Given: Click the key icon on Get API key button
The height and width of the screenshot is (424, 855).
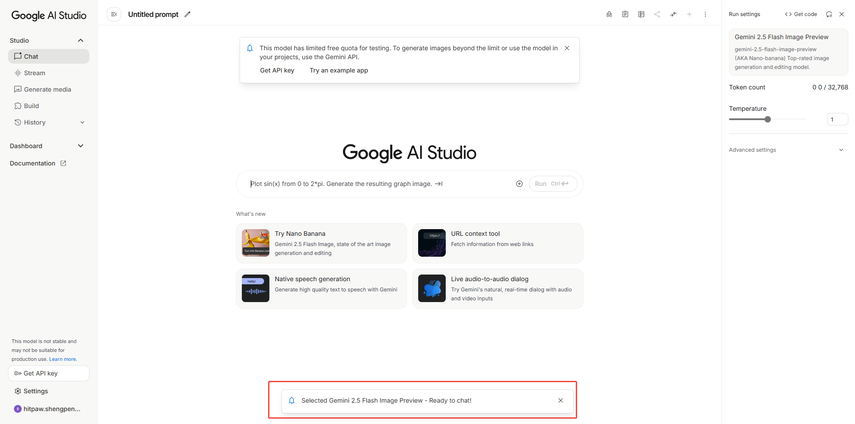Looking at the screenshot, I should 17,373.
